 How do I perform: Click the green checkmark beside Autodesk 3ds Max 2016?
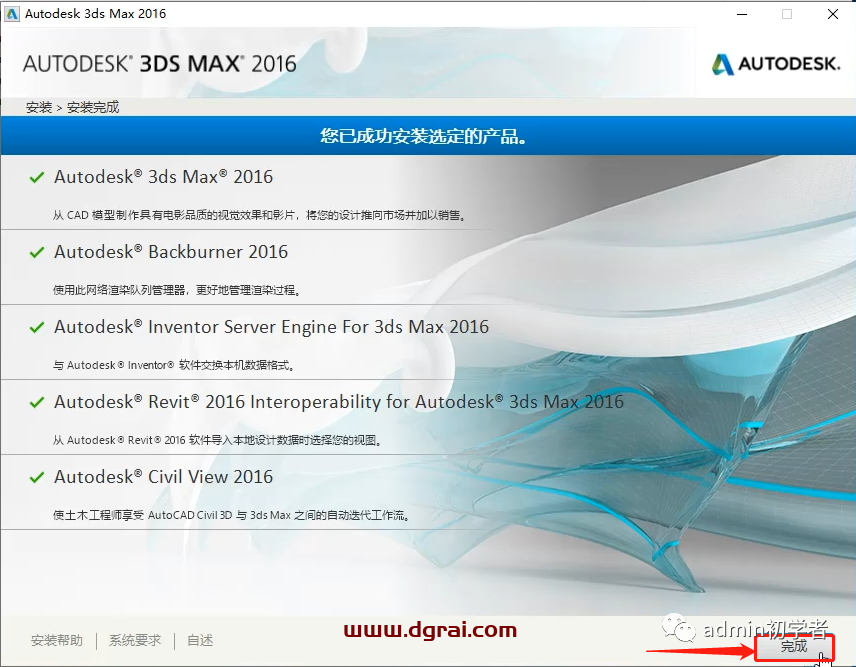[x=37, y=177]
